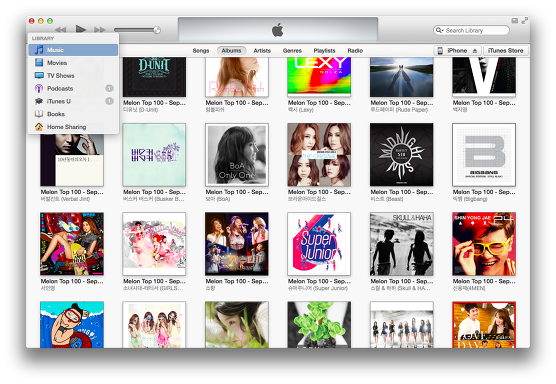Open the Beast Midnight Sun album
The image size is (556, 384).
[401, 155]
